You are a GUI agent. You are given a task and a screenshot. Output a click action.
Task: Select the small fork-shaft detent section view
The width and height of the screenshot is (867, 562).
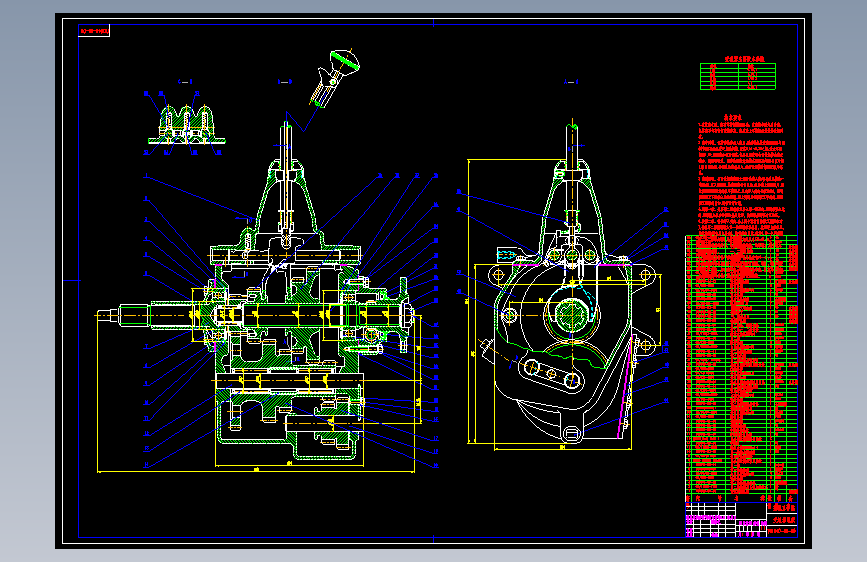click(x=186, y=124)
